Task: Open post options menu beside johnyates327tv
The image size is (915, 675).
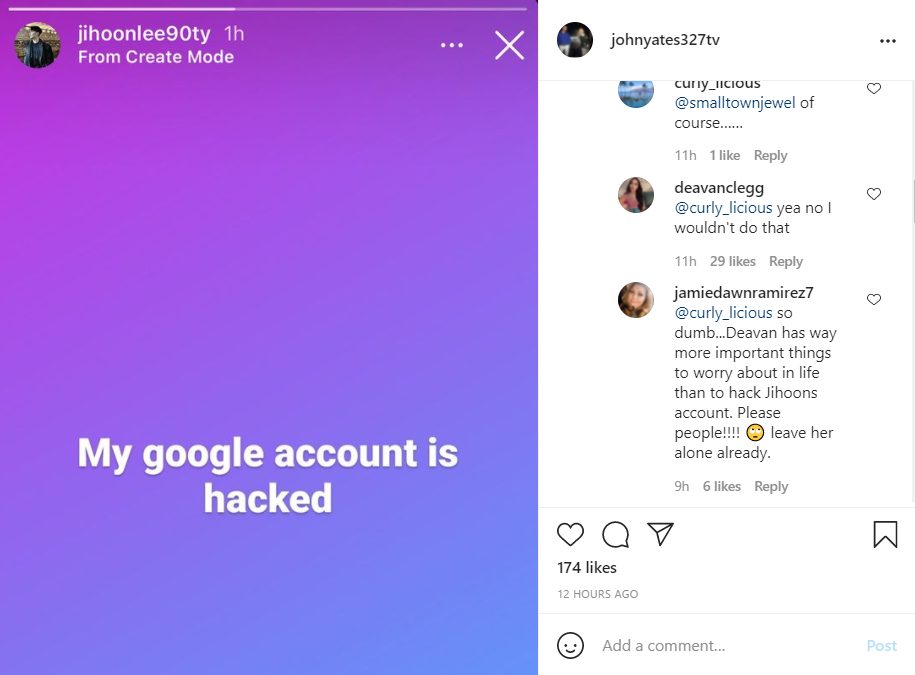Action: coord(887,41)
